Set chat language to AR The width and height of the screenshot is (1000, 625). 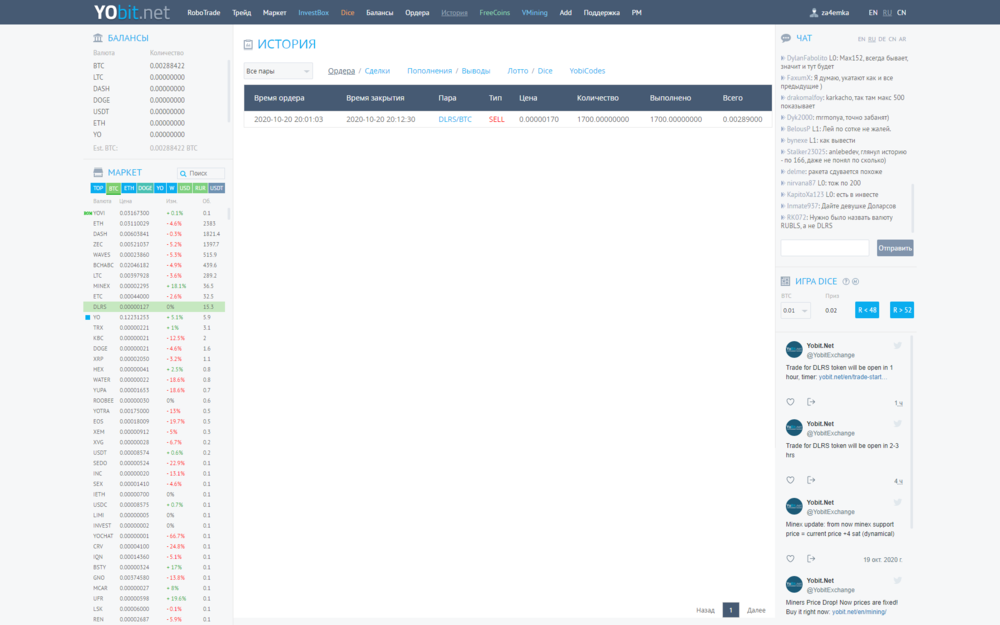click(x=902, y=39)
